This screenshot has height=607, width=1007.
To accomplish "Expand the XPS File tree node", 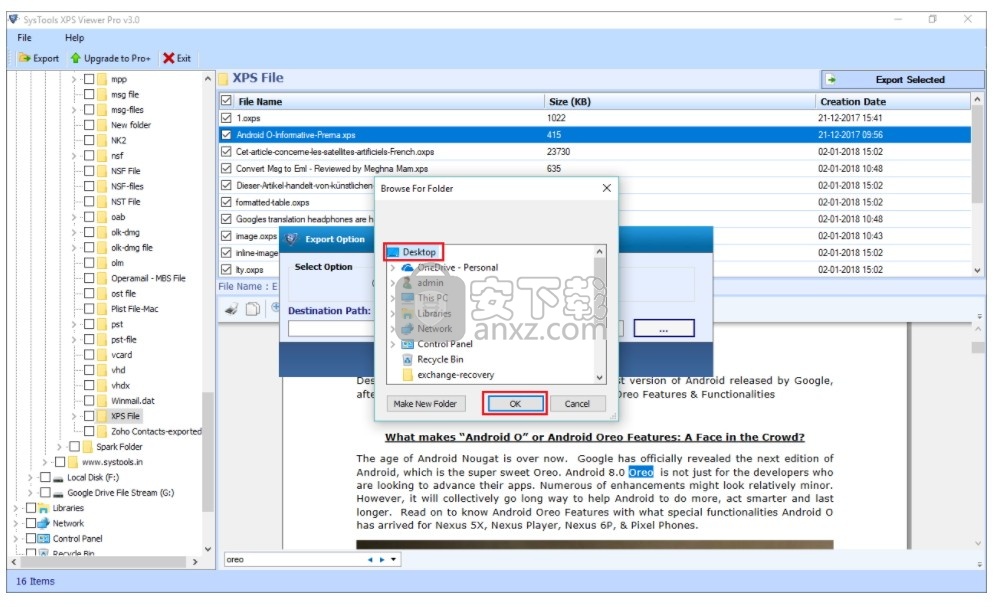I will click(74, 417).
